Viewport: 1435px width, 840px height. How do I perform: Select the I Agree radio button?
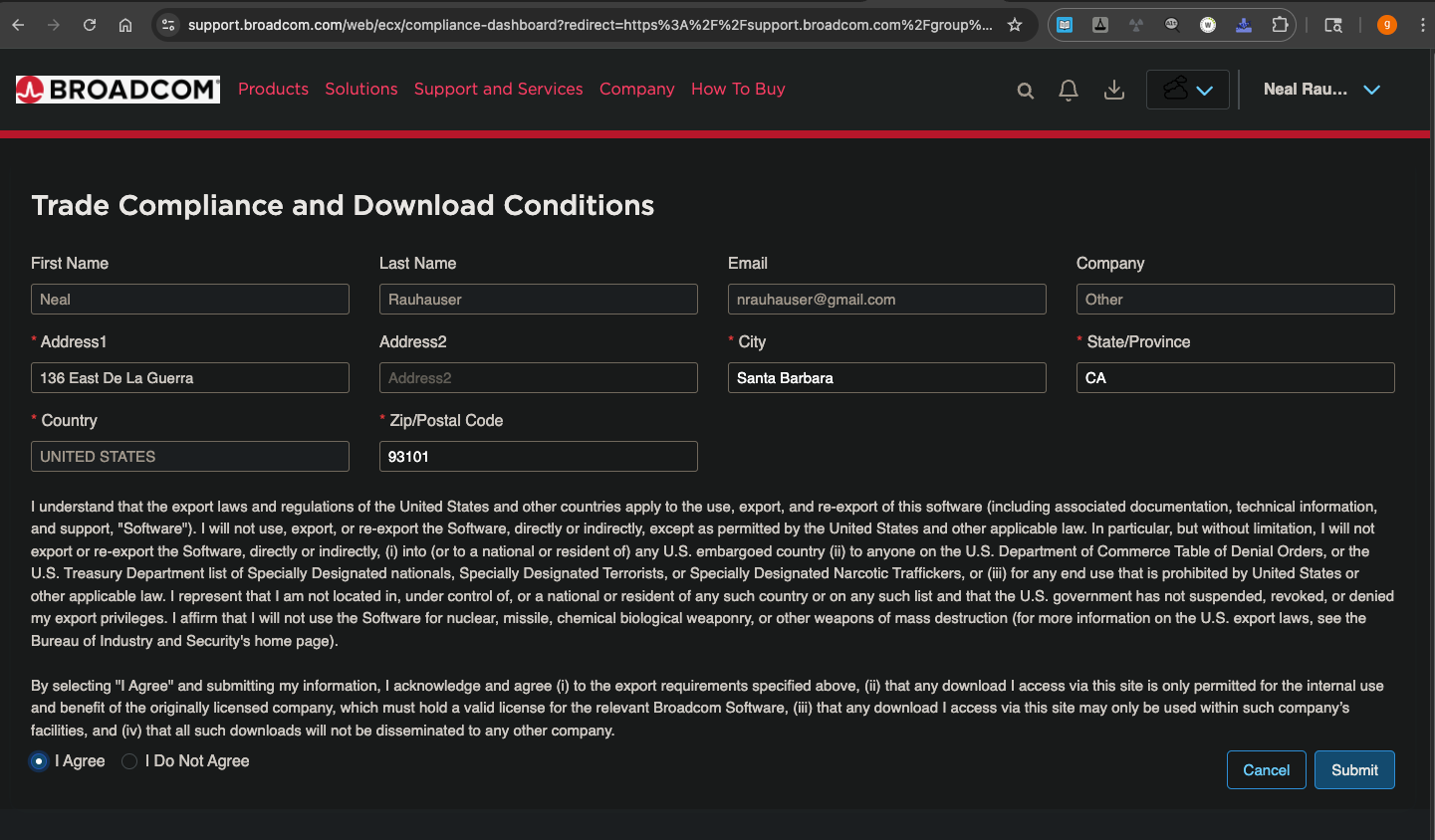pos(39,761)
